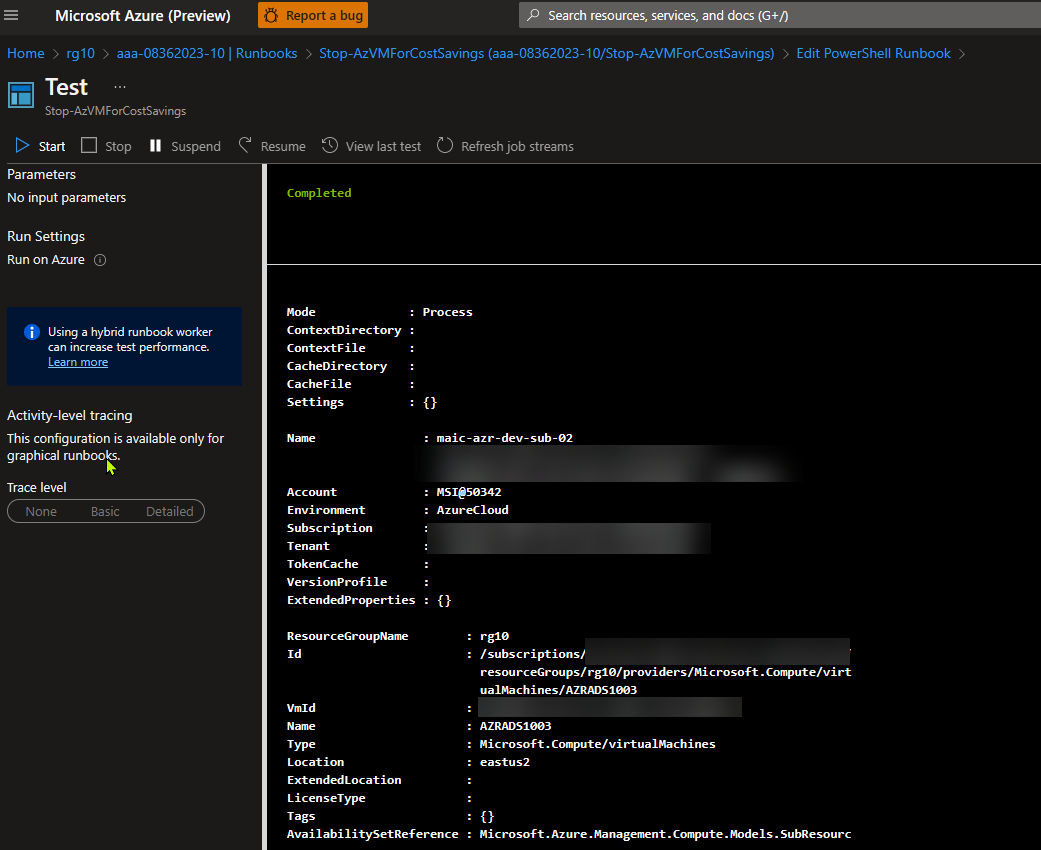Click the 'AvailabilitySetReference' field label
This screenshot has width=1041, height=850.
372,833
